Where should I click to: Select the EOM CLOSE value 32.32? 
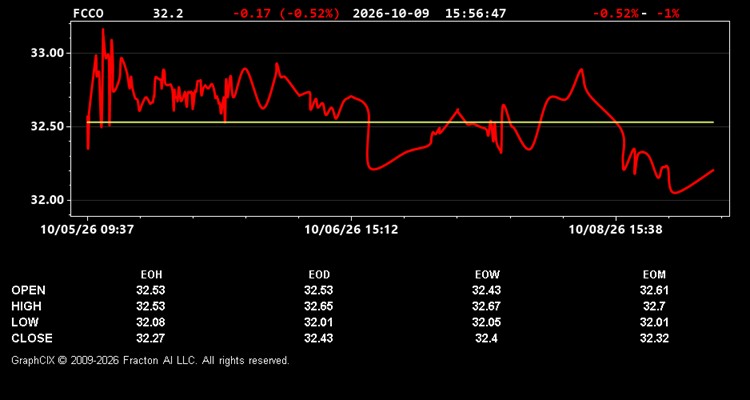[654, 338]
